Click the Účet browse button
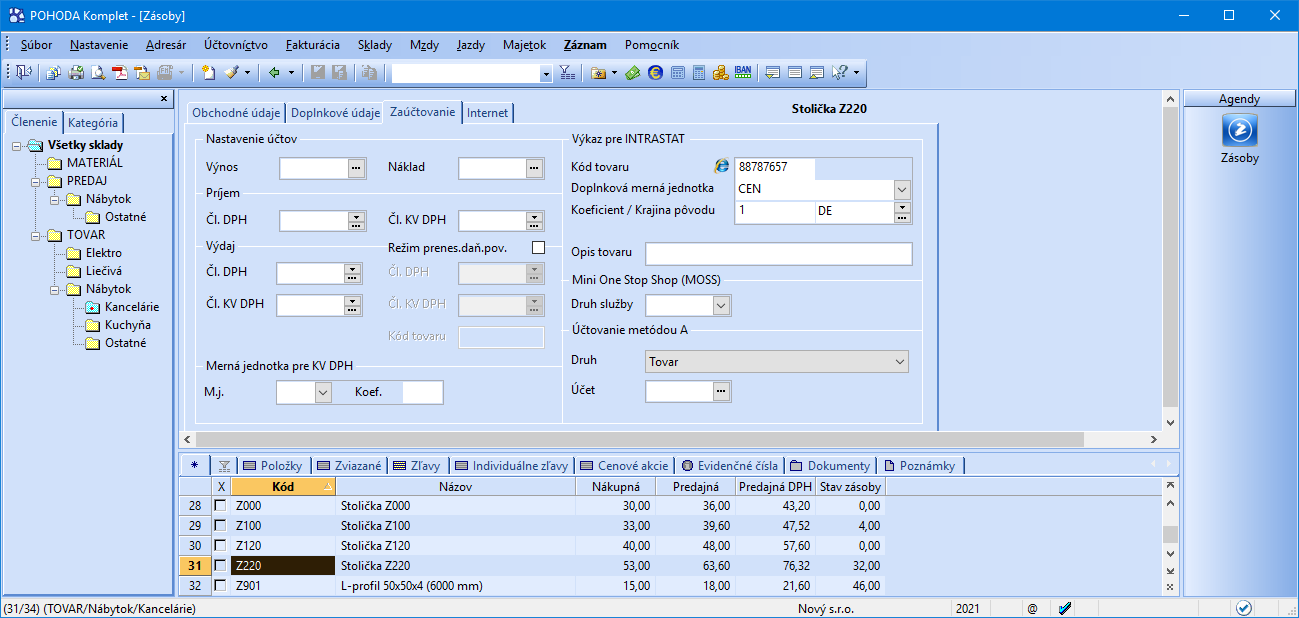Viewport: 1299px width, 618px height. coord(722,392)
